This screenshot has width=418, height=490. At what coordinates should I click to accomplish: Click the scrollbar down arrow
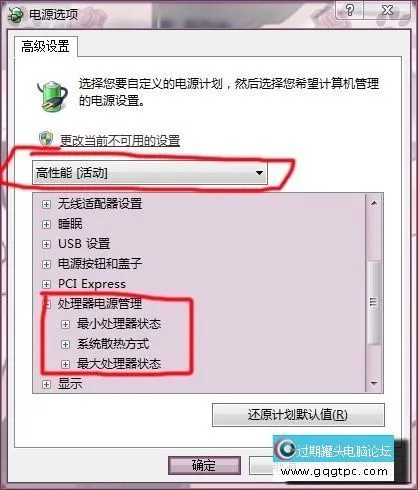pos(374,383)
